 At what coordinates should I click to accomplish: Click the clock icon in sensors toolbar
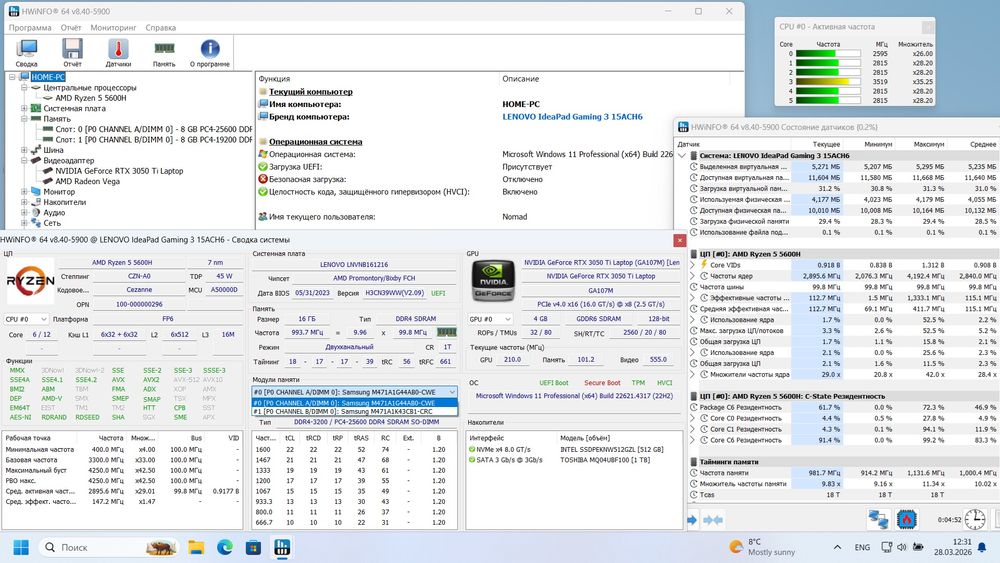click(x=974, y=520)
